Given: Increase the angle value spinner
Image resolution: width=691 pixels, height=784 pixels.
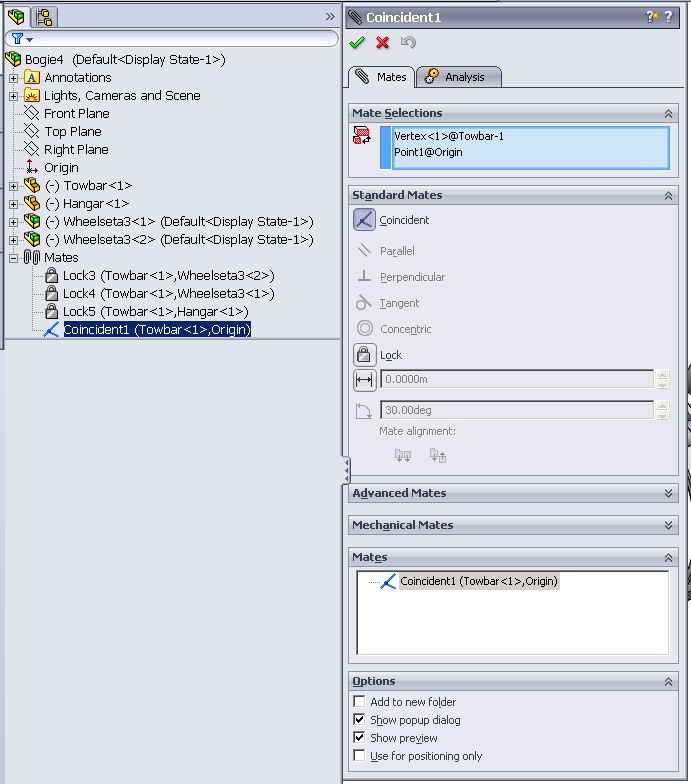Looking at the screenshot, I should coord(662,406).
